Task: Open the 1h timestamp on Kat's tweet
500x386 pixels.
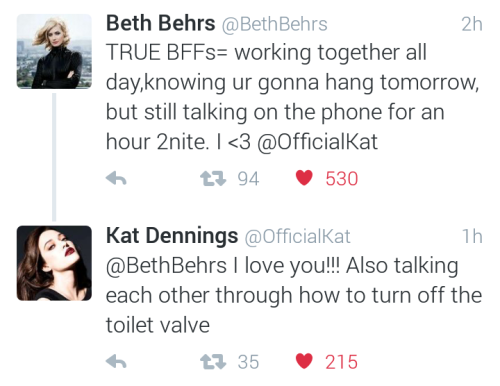Action: (x=473, y=236)
